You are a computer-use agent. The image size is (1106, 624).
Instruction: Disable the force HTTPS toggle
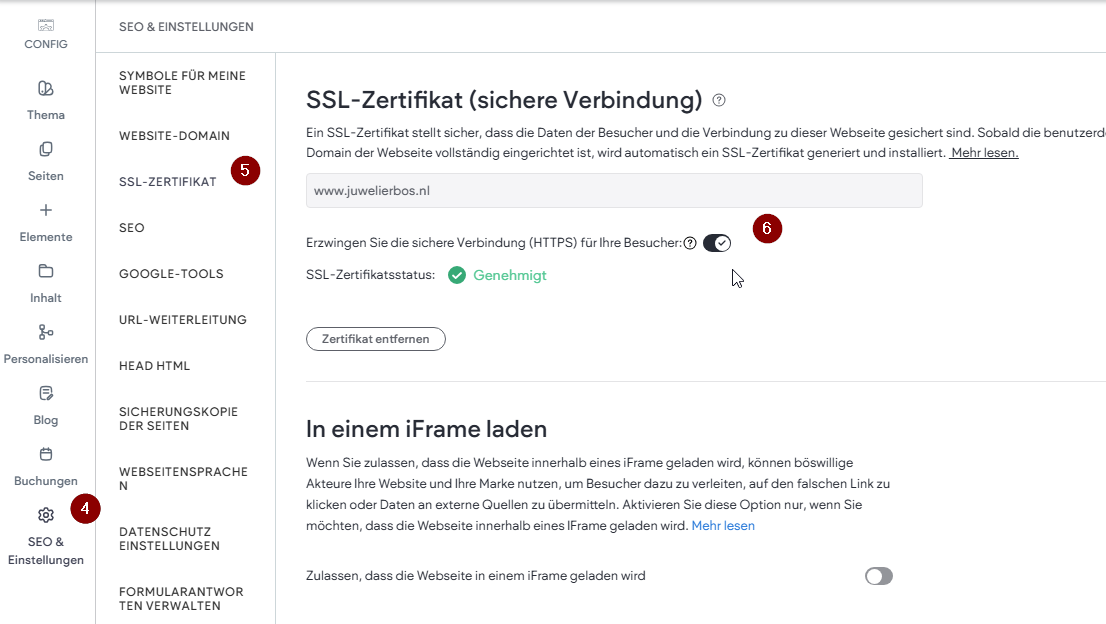click(x=717, y=243)
